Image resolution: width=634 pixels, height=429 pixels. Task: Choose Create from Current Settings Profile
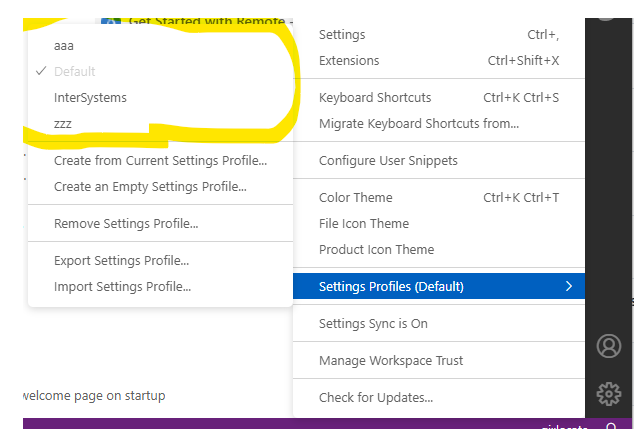click(161, 161)
